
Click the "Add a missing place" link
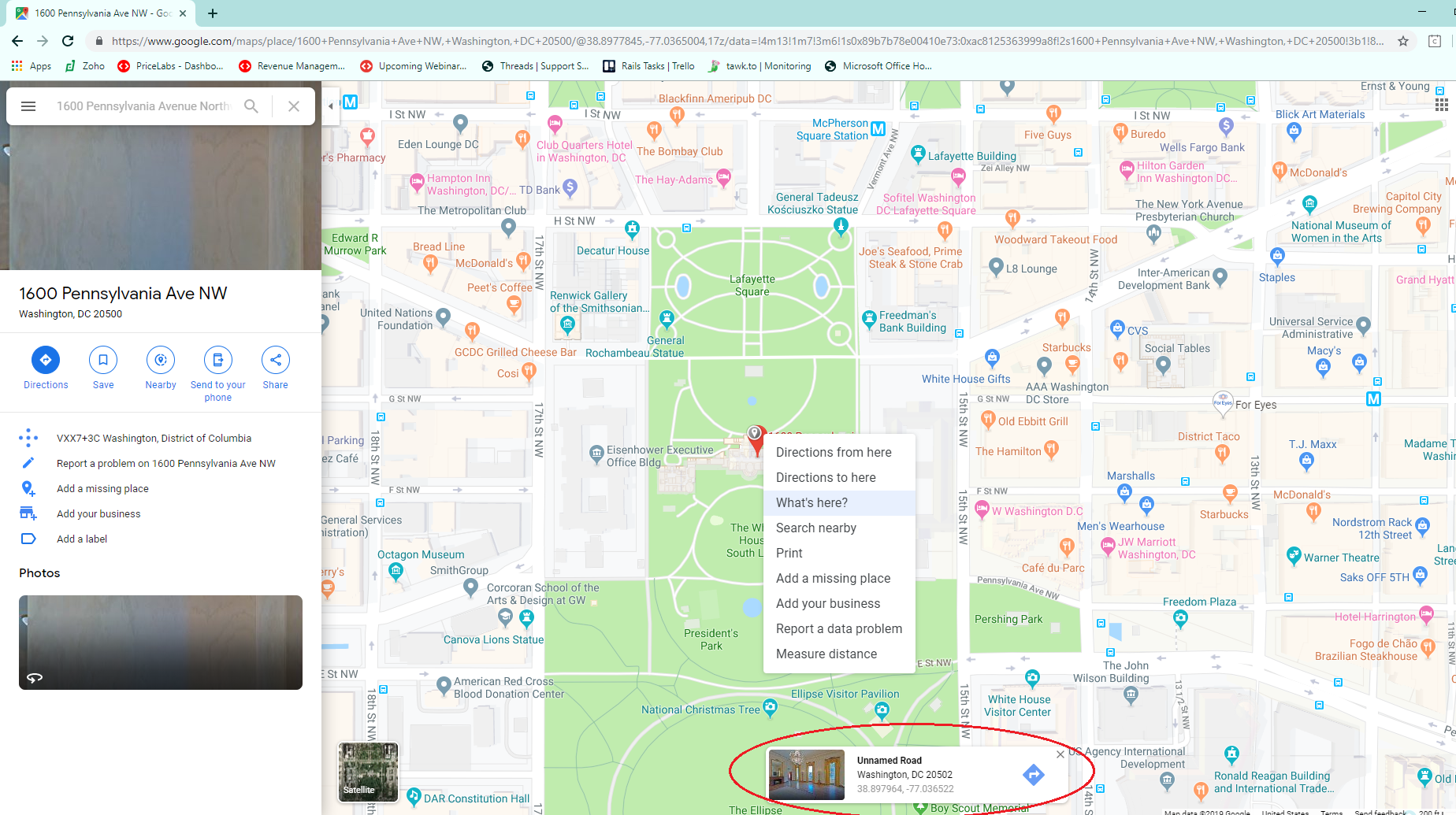click(102, 488)
